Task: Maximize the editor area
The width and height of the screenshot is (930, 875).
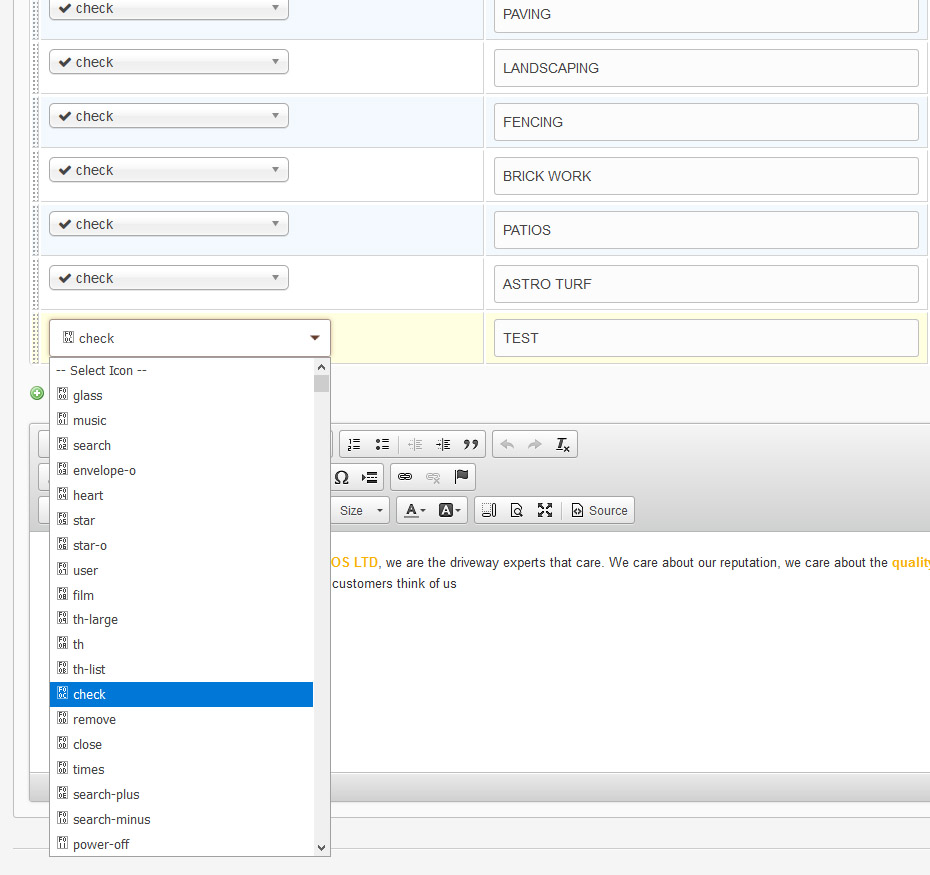Action: tap(544, 510)
